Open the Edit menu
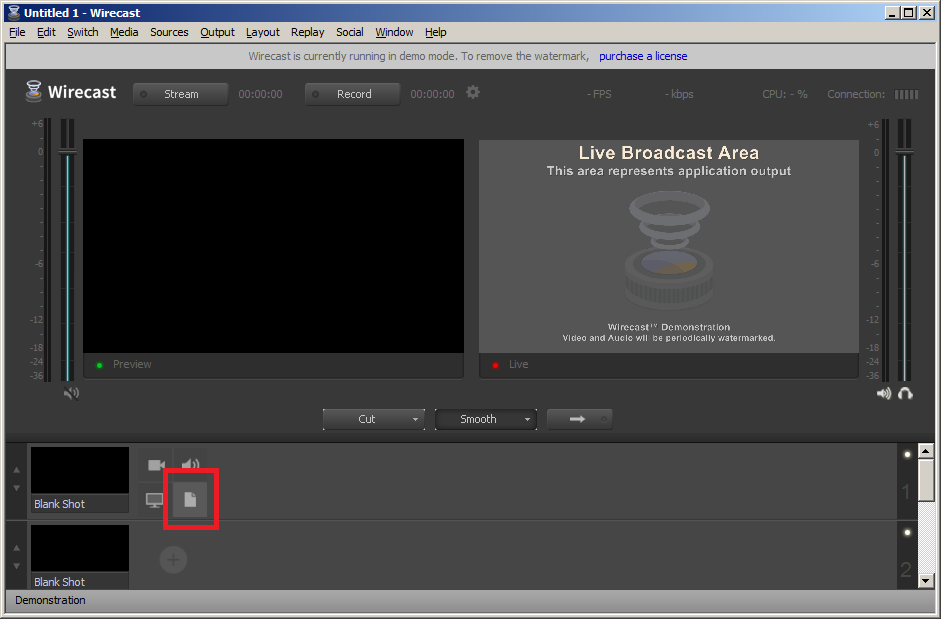 coord(46,32)
